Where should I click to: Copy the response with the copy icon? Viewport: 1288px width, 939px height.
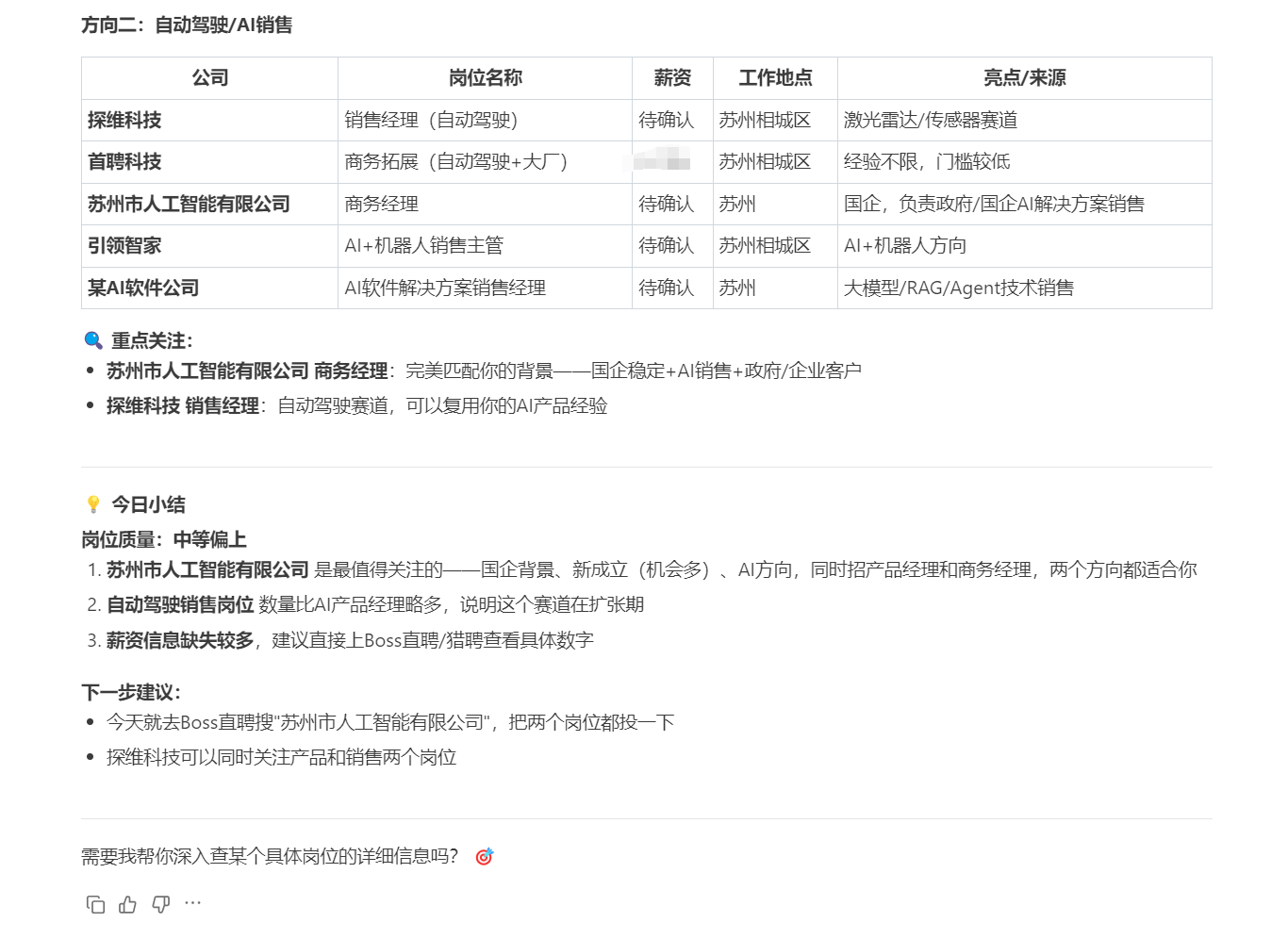(95, 904)
